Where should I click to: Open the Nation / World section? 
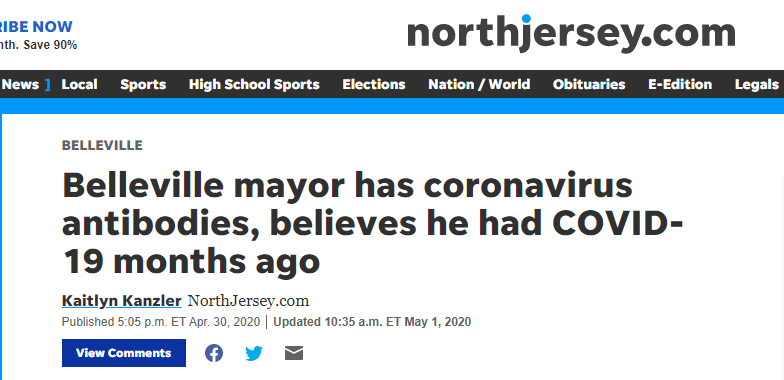pyautogui.click(x=479, y=84)
